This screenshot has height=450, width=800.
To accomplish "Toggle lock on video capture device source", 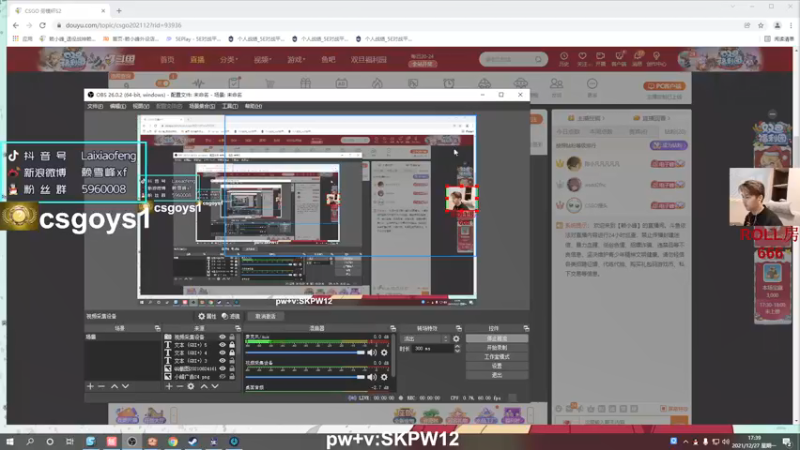I will click(232, 337).
